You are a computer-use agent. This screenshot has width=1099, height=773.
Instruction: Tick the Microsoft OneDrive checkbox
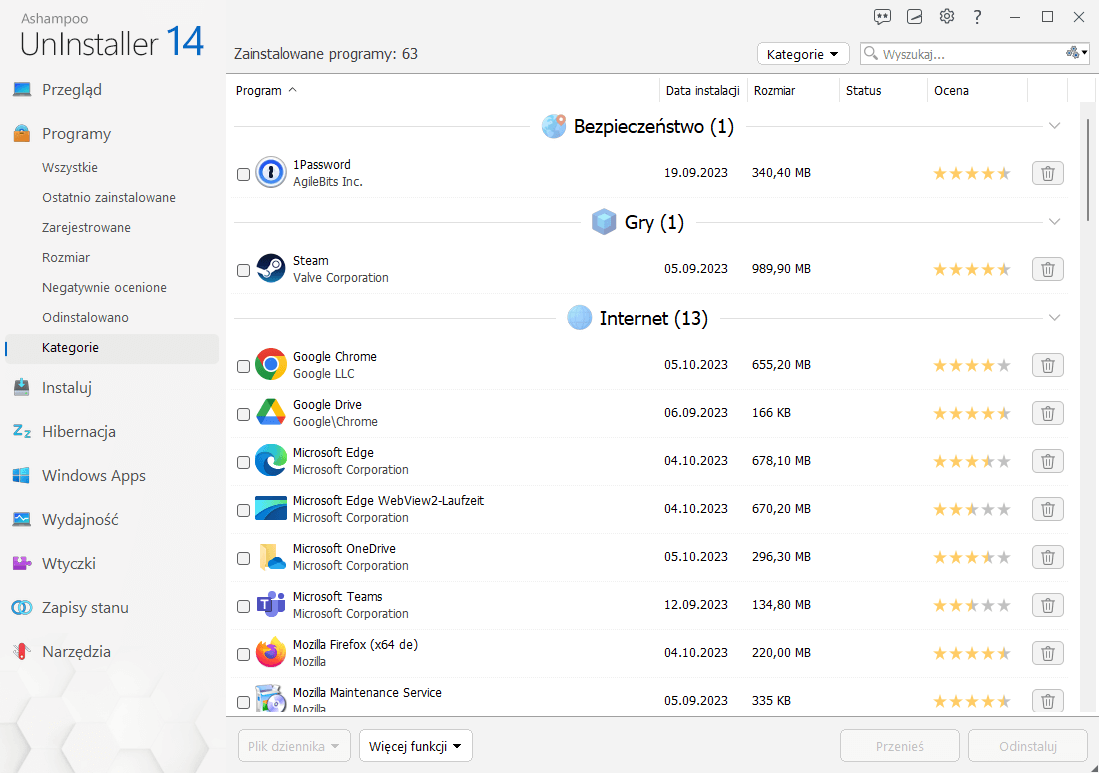click(243, 559)
